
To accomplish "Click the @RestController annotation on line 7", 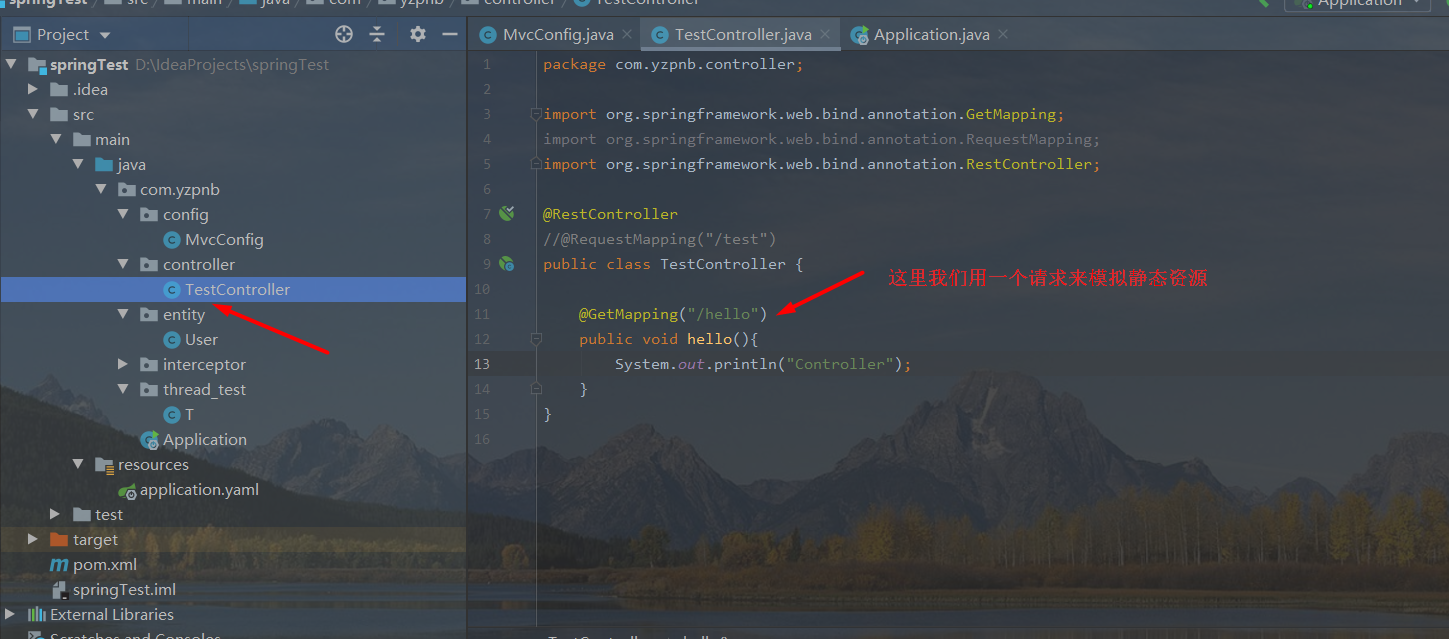I will (610, 214).
